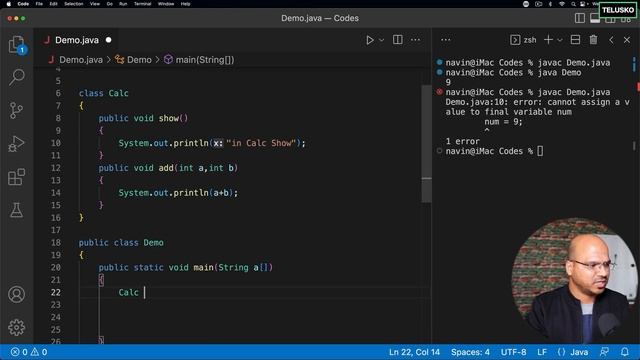Viewport: 640px width, 360px height.
Task: Open terminal panel views ellipsis menu
Action: (446, 40)
